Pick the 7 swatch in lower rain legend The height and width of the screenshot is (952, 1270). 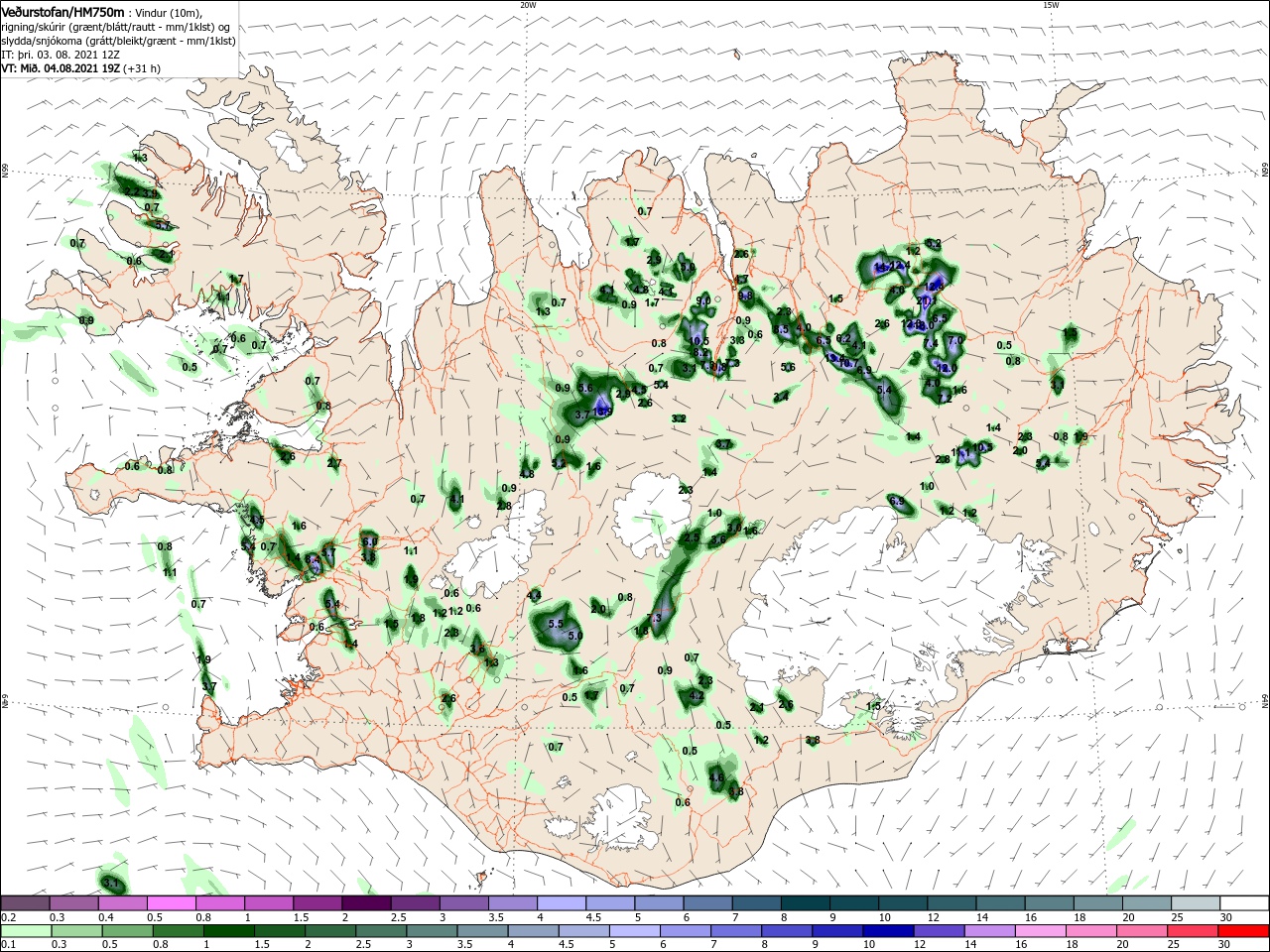[x=734, y=931]
